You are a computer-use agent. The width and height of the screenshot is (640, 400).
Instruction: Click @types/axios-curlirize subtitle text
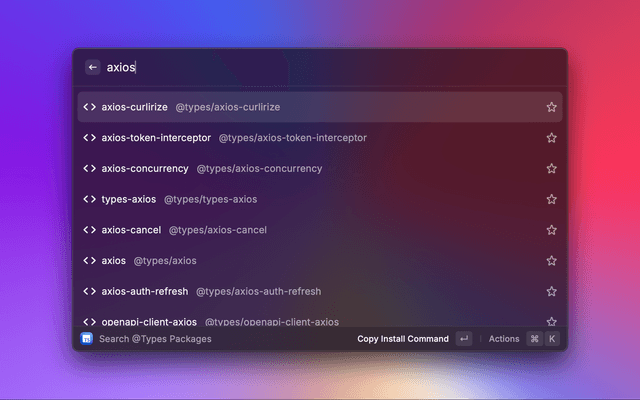click(228, 107)
